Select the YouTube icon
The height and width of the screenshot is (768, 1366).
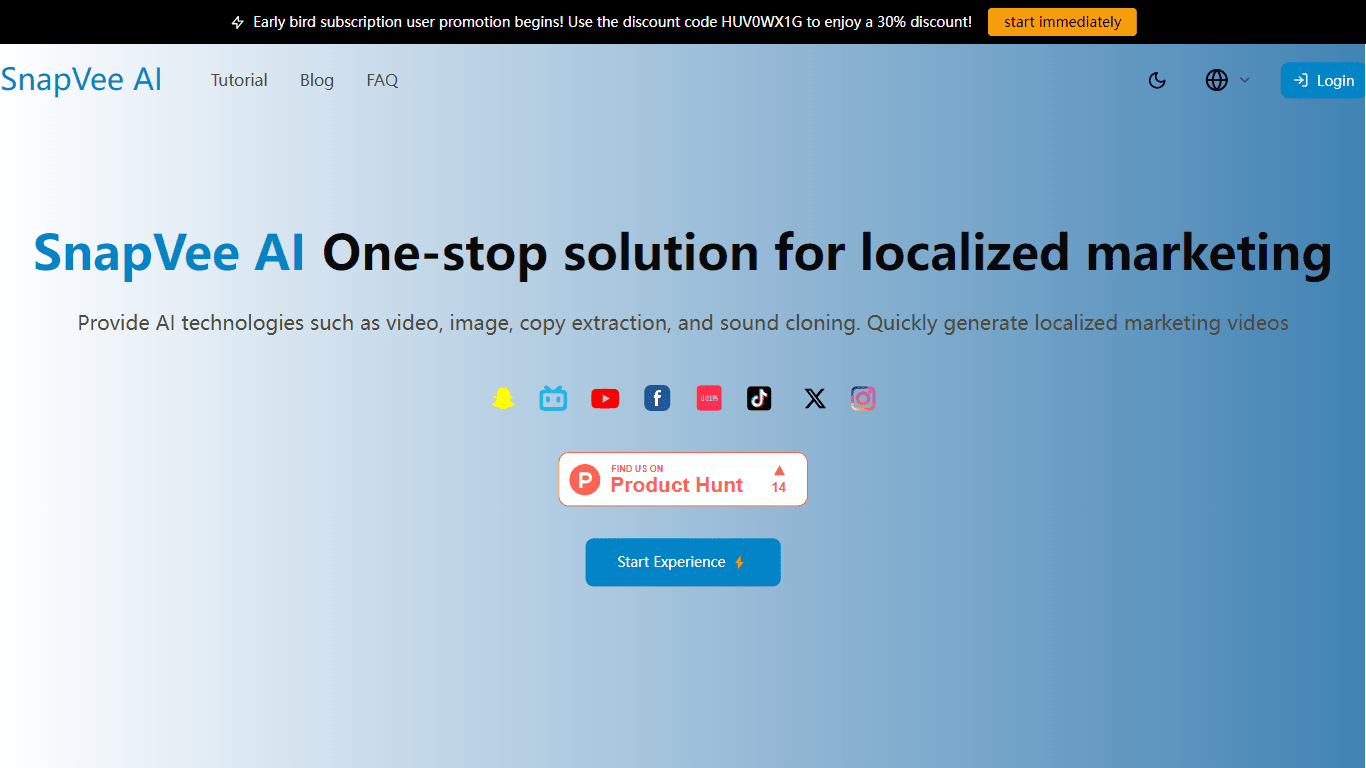click(x=605, y=399)
